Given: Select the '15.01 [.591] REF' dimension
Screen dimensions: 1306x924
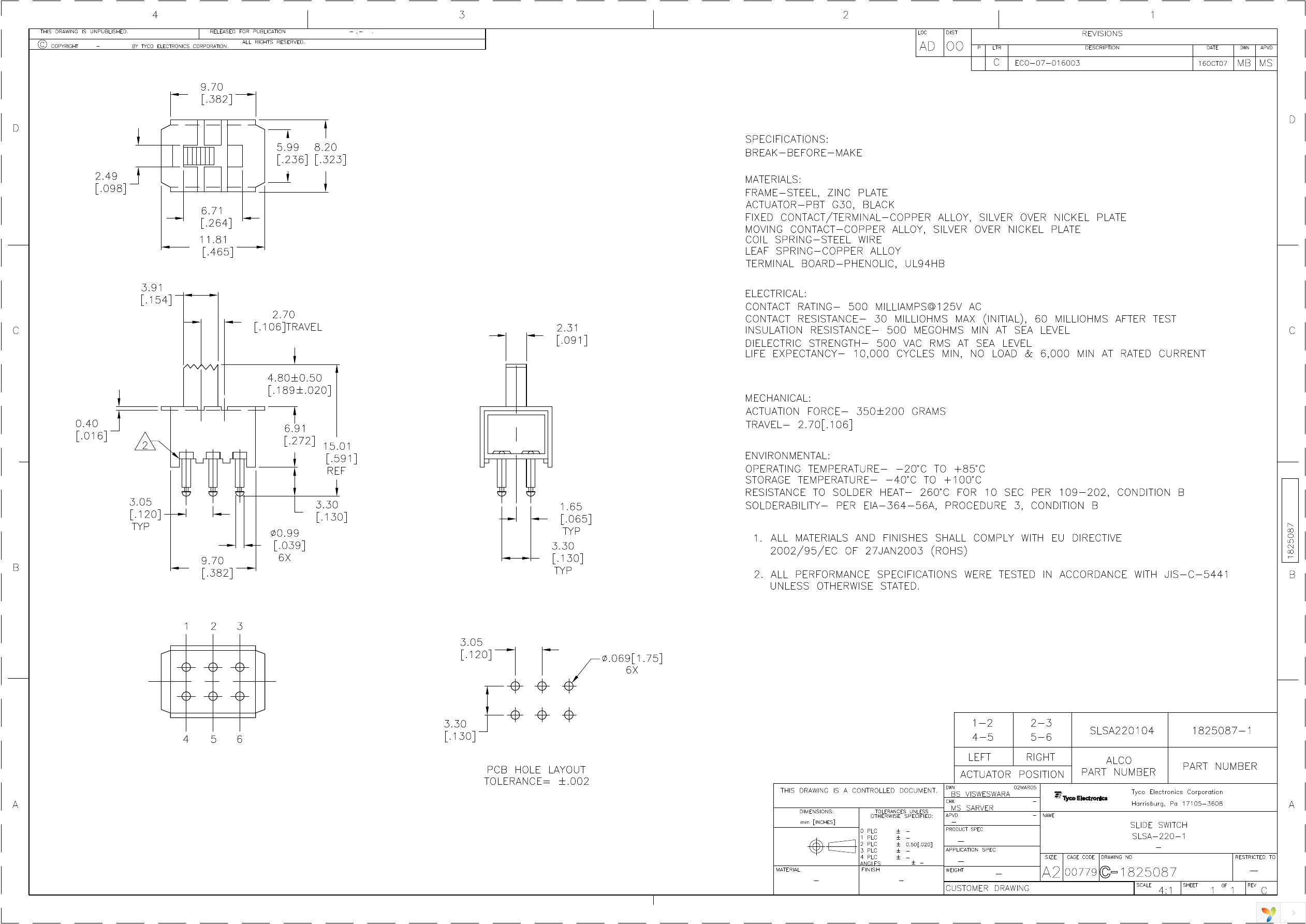Looking at the screenshot, I should [340, 459].
